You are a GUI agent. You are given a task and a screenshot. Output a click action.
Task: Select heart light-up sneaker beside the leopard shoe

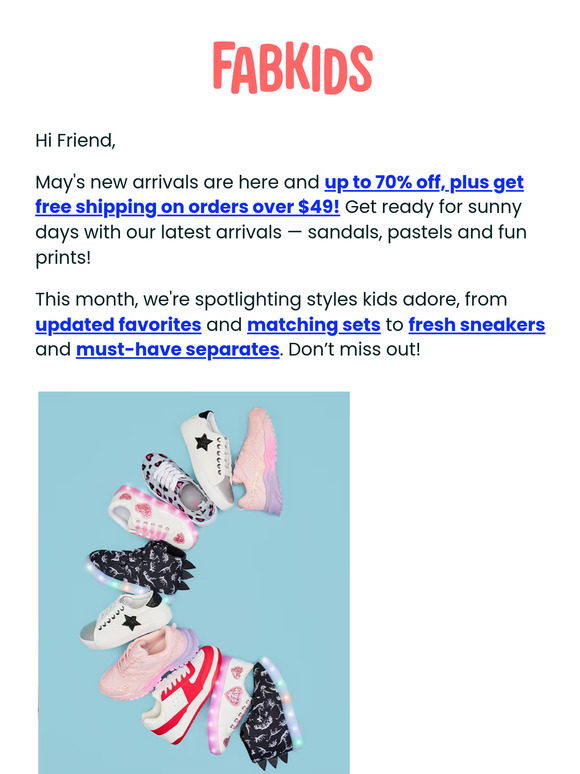click(x=153, y=516)
